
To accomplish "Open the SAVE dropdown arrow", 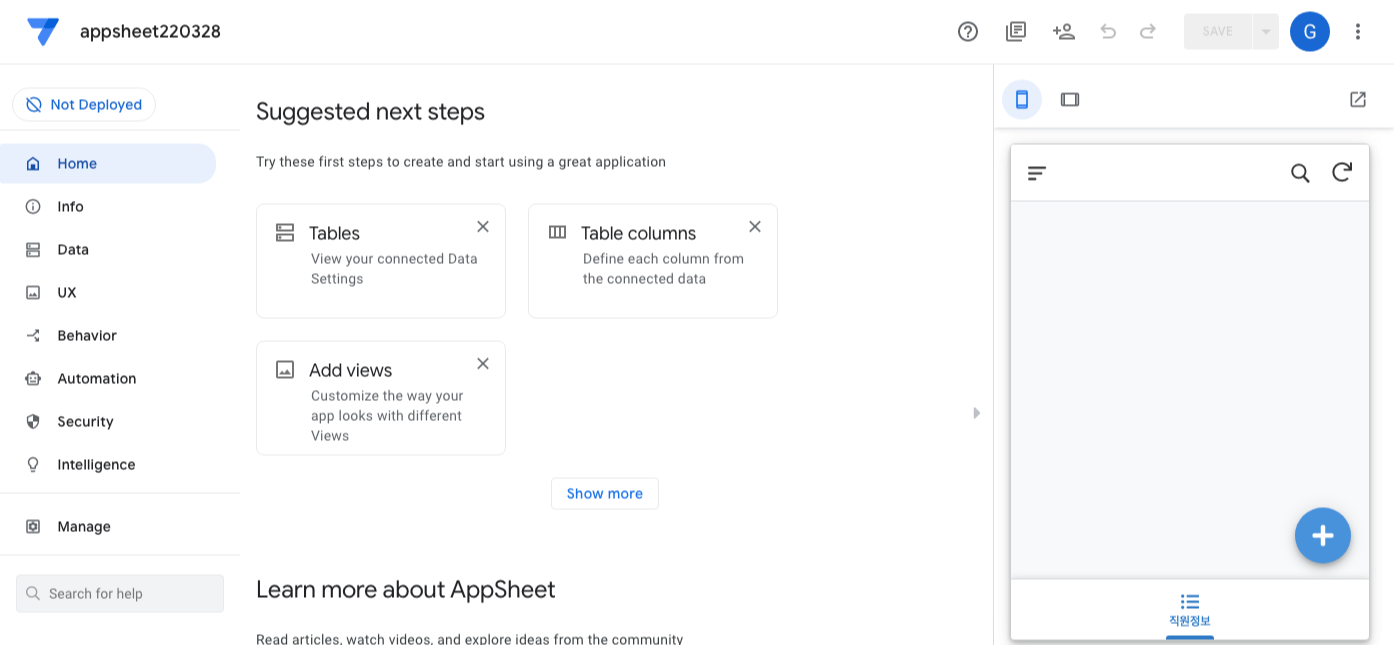I will 1266,31.
